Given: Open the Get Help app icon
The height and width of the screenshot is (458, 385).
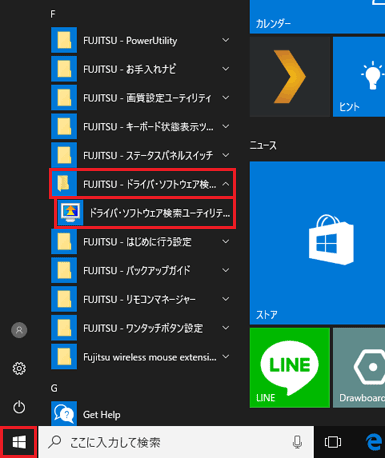Looking at the screenshot, I should [64, 414].
